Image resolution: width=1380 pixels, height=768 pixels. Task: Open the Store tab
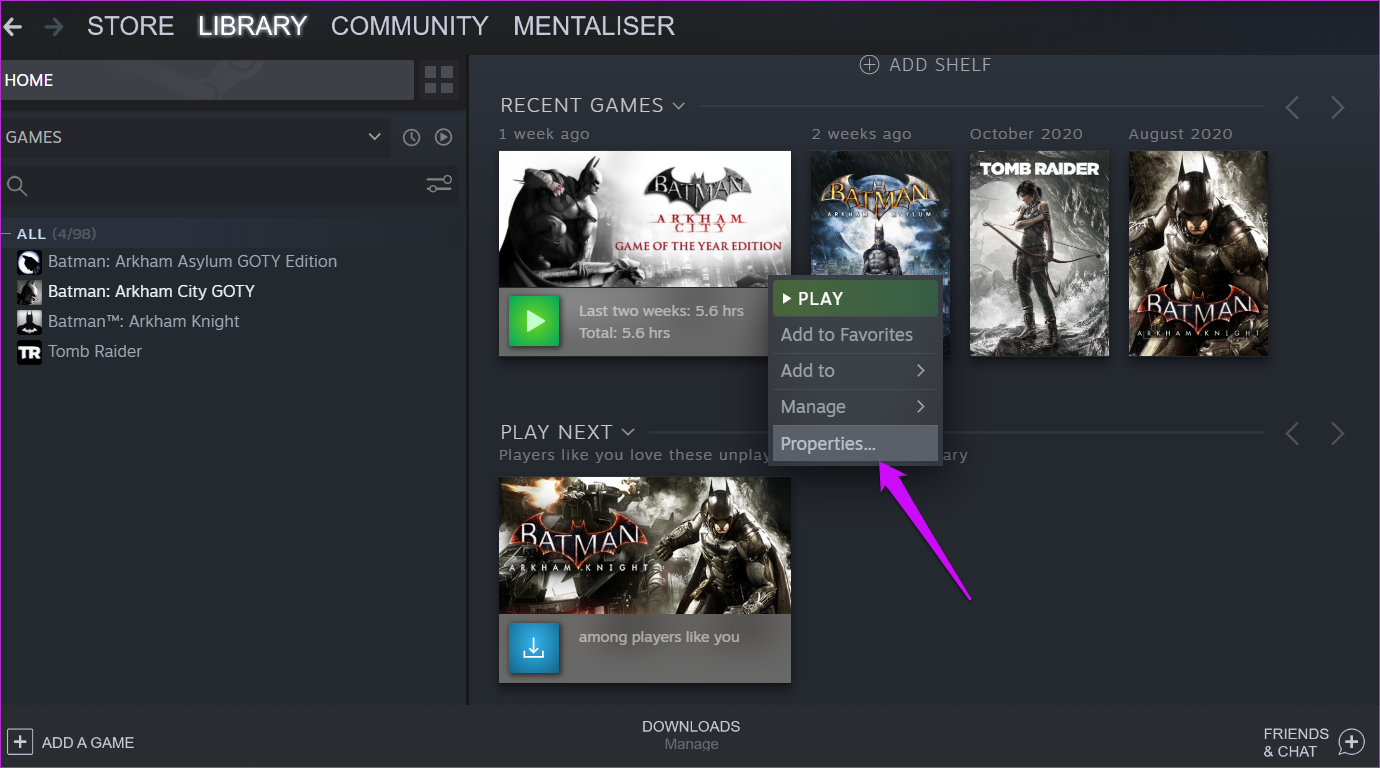pyautogui.click(x=130, y=26)
